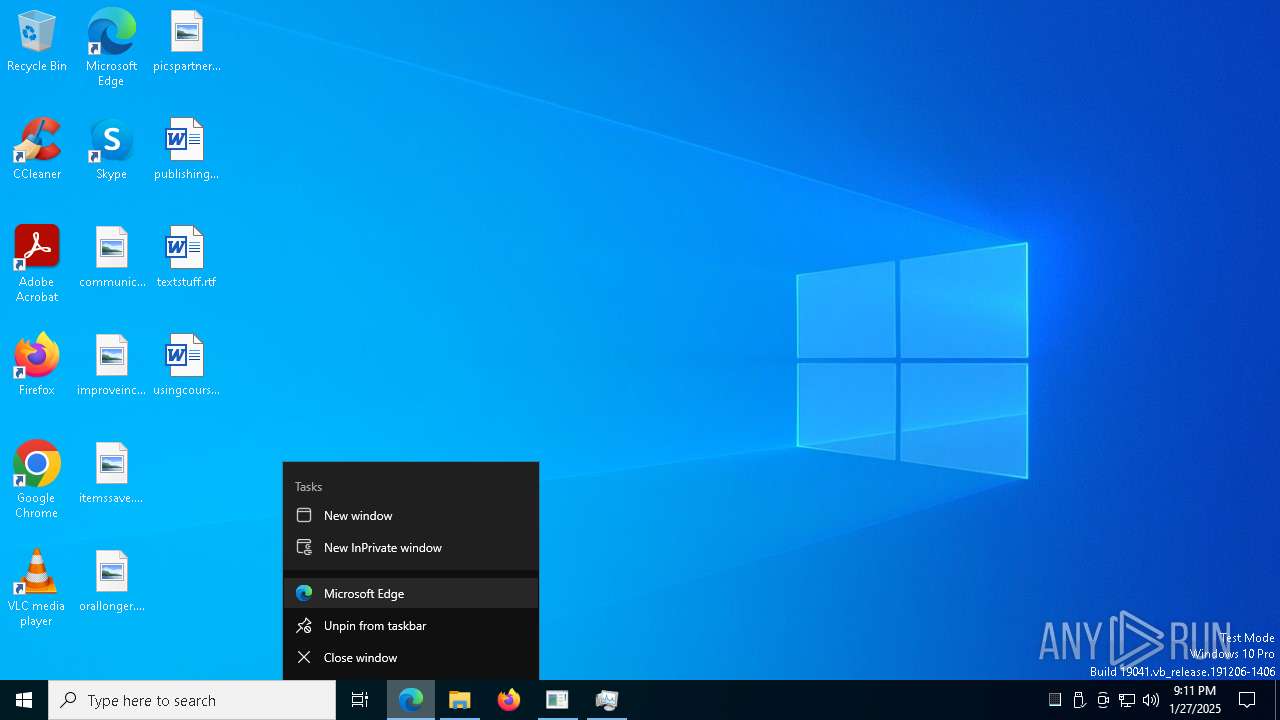Click the leftmost square system tray icon

tap(1055, 700)
